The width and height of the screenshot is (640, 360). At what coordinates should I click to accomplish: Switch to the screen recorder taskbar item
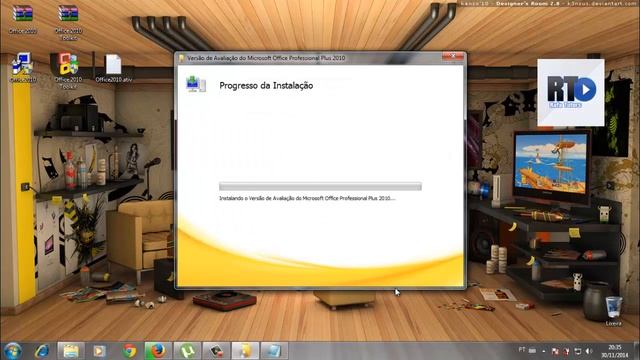click(216, 351)
